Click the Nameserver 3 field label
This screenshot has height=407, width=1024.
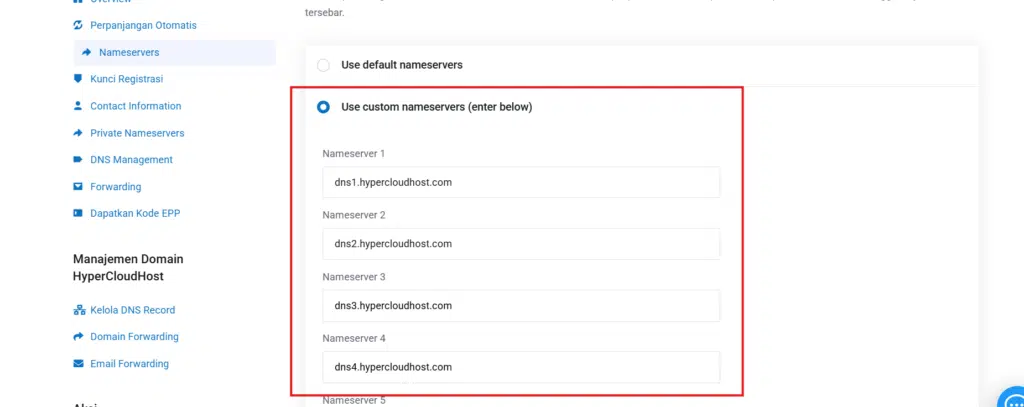coord(354,277)
